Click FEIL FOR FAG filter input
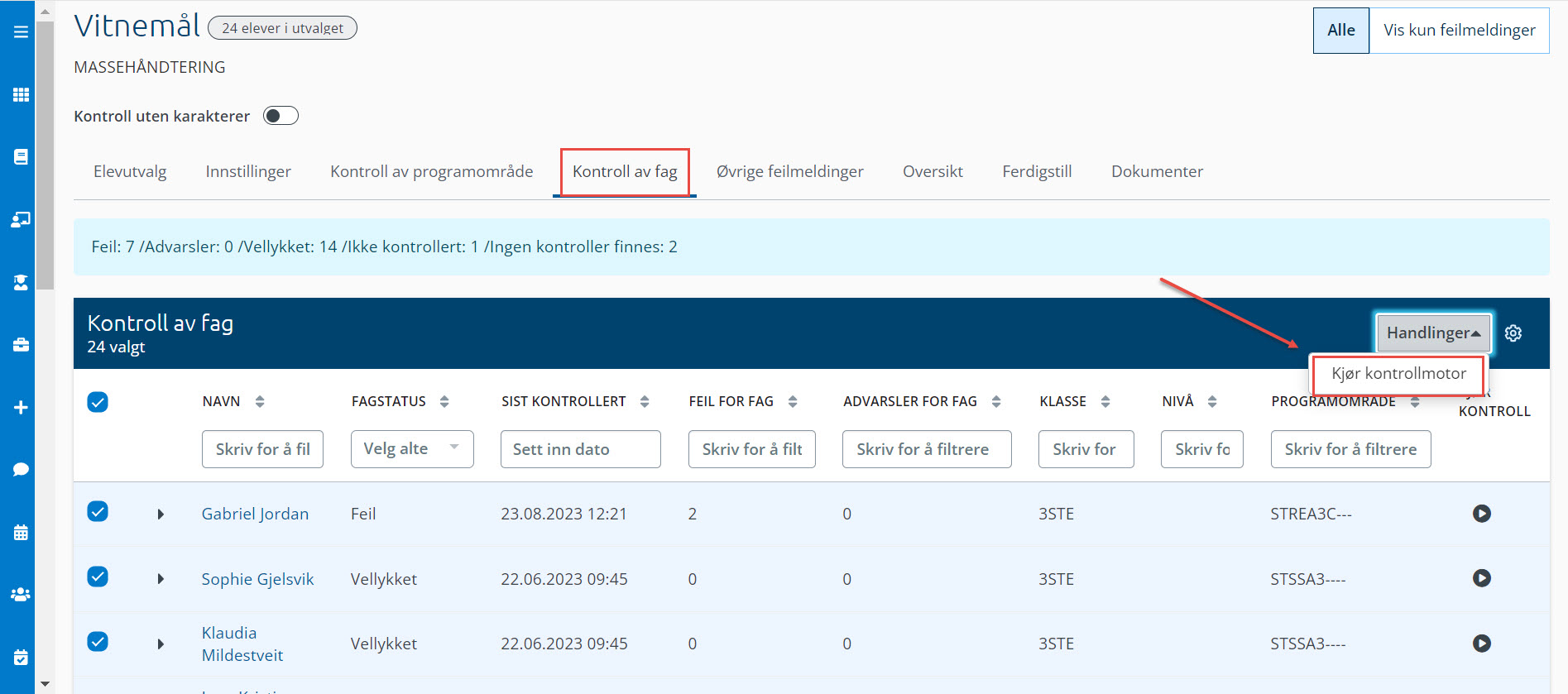 [x=752, y=449]
